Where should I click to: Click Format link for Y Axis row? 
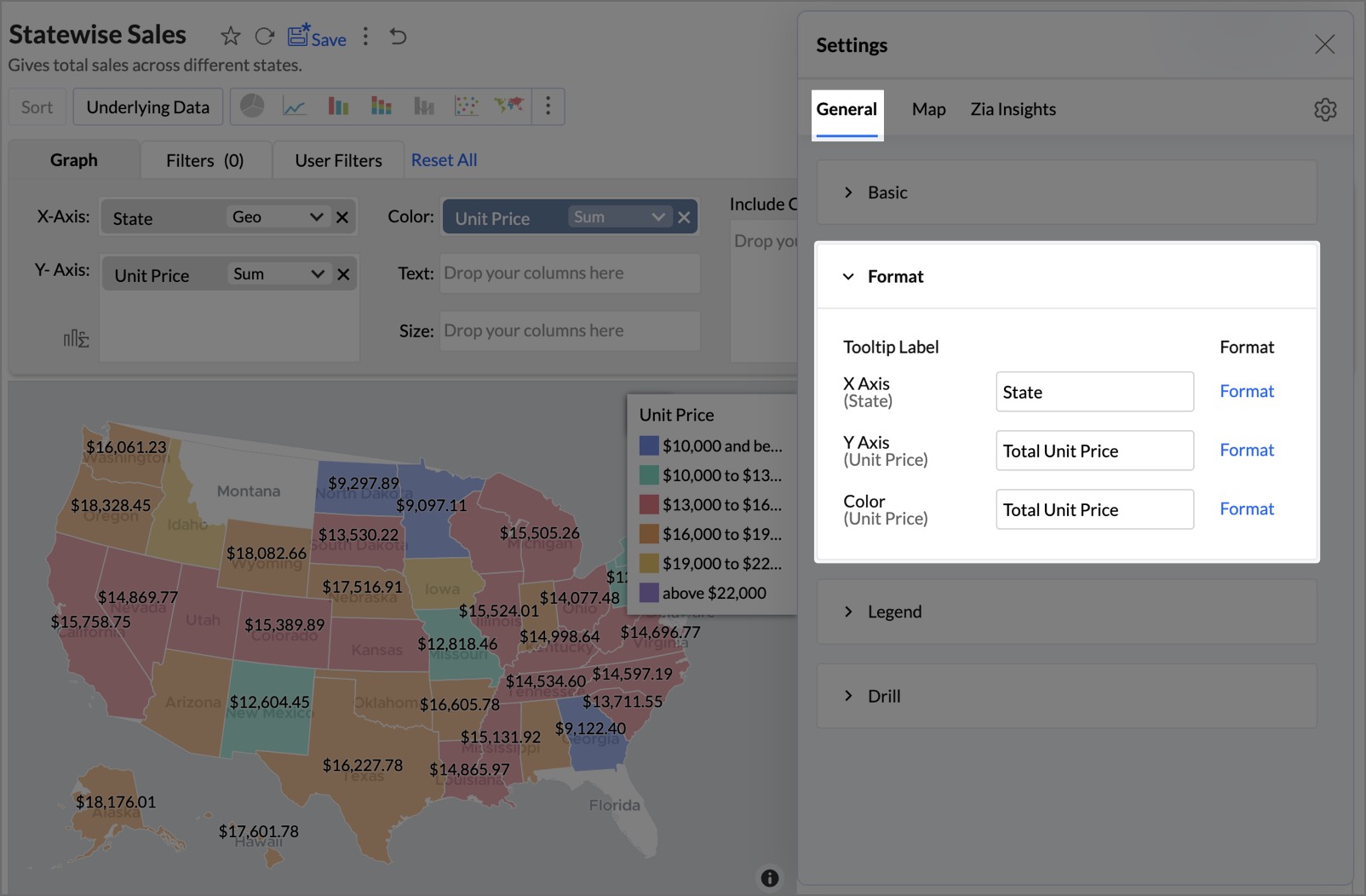(1246, 451)
